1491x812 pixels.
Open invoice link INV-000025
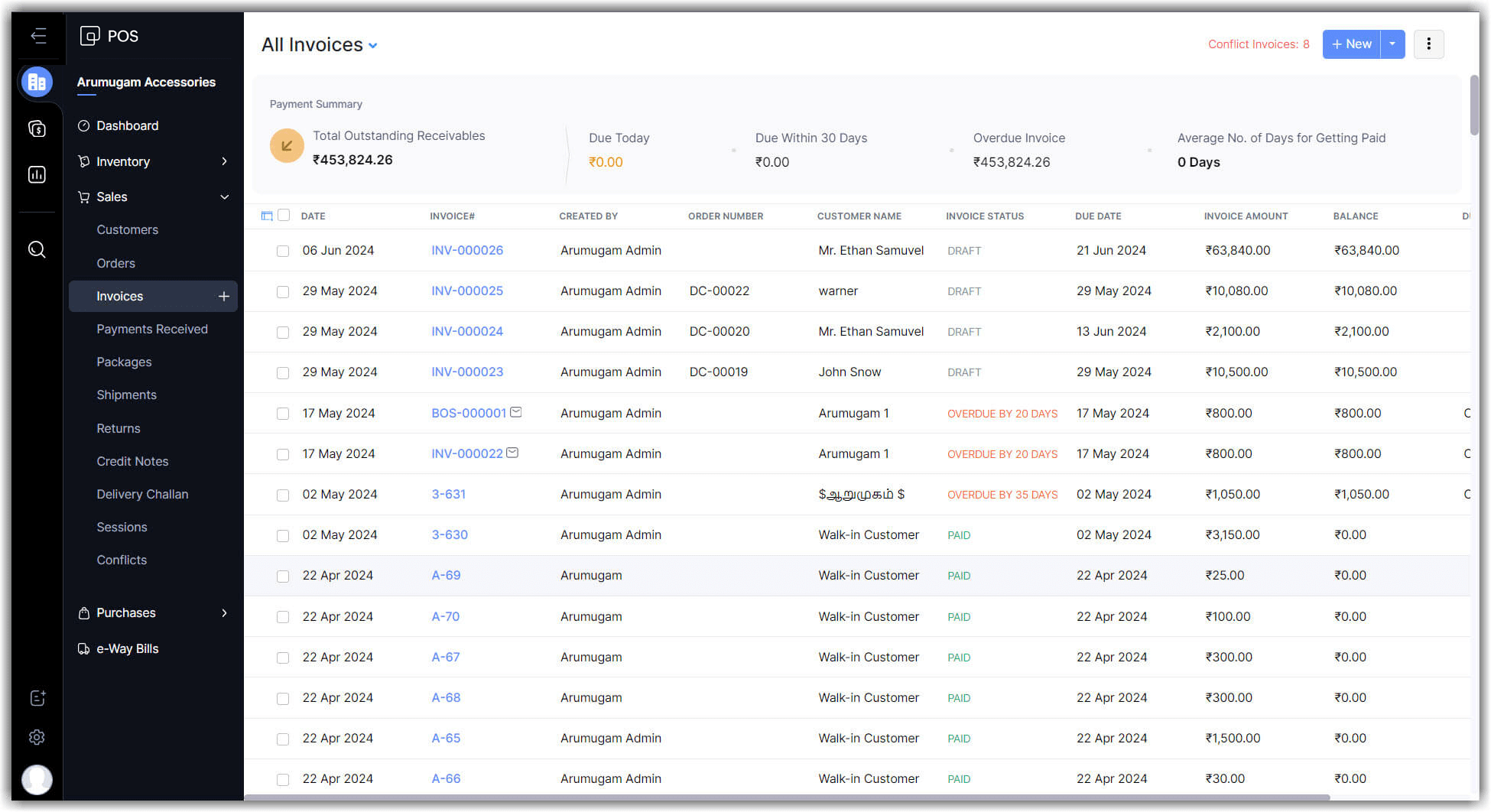tap(467, 291)
